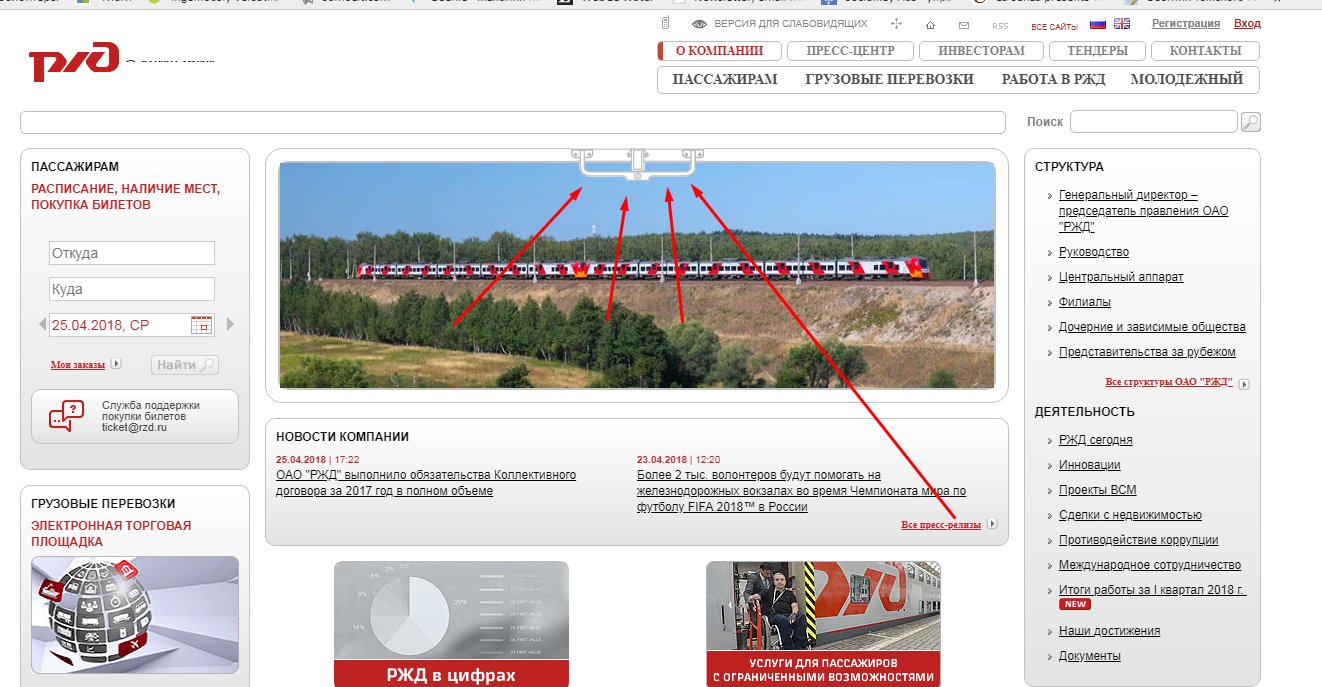Open ЭЛЕКТРОННАЯ ТОРГОВАЯ ПЛОЩАДКА link
1322x687 pixels.
coord(111,534)
